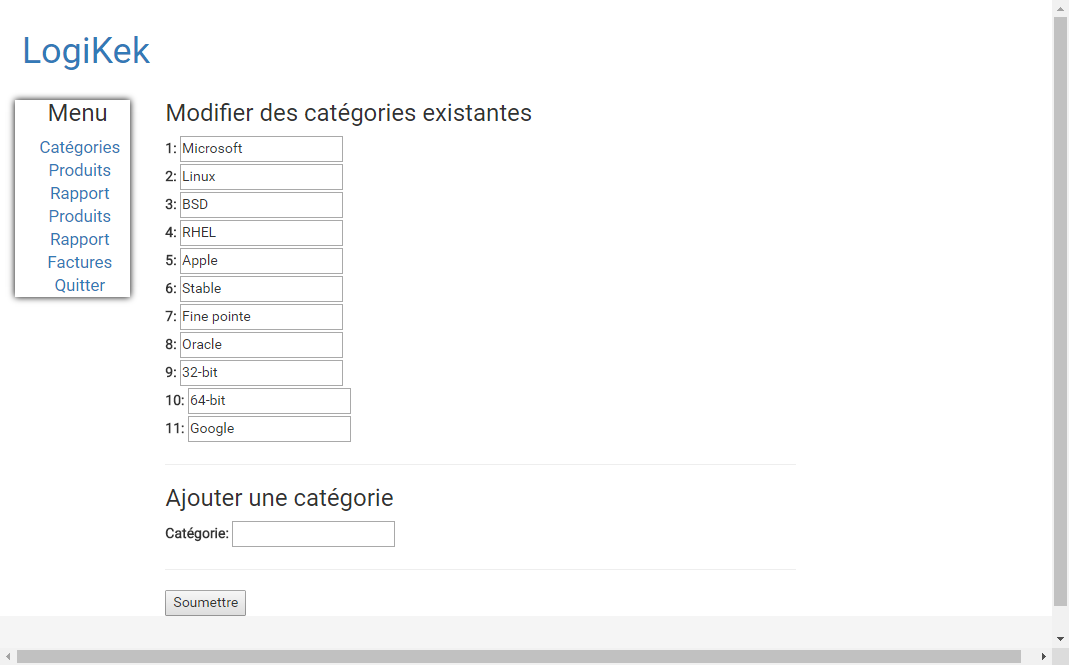Viewport: 1069px width, 665px height.
Task: Click the Modifier des catégories existantes heading
Action: (348, 113)
